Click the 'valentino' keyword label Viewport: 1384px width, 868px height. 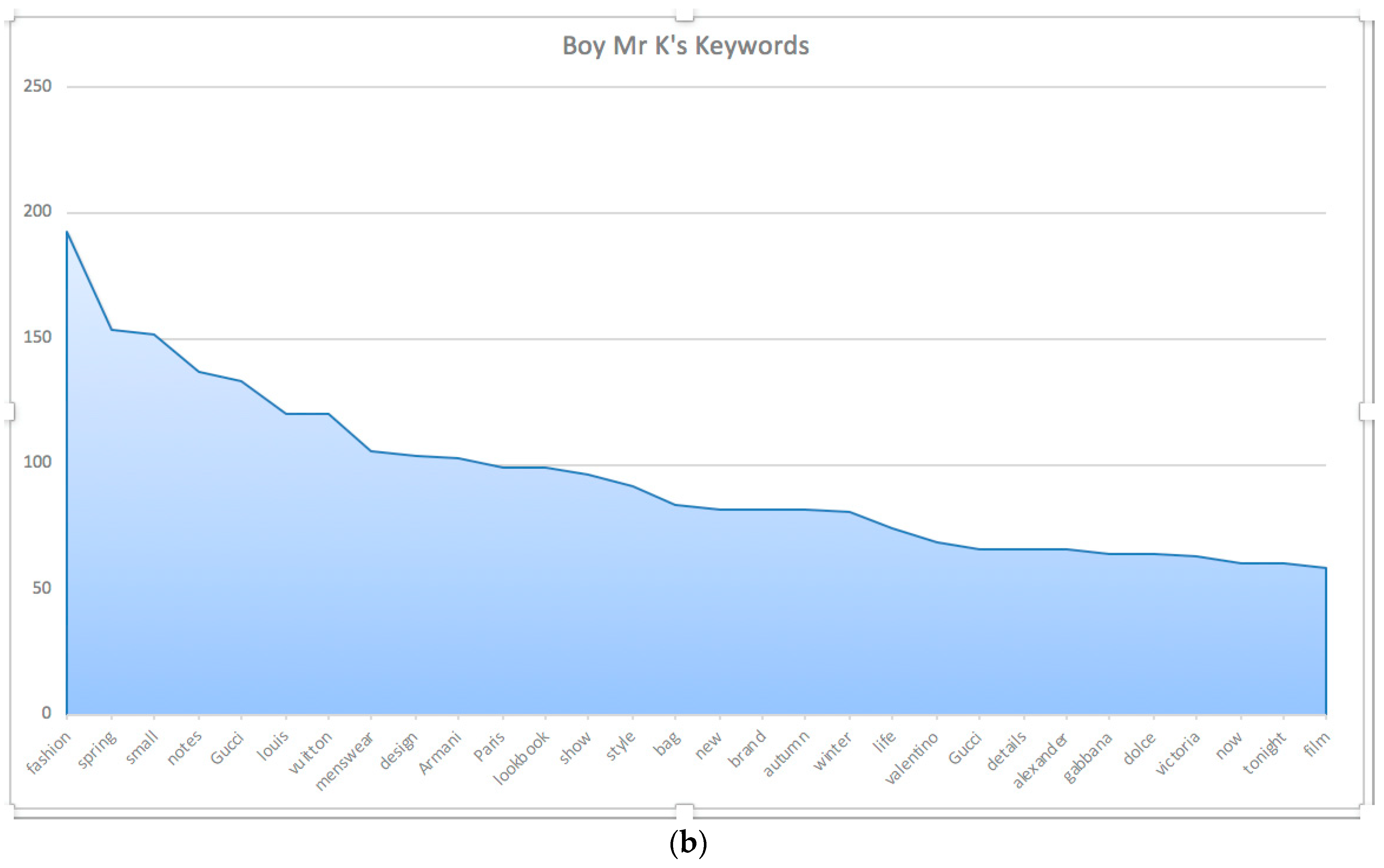click(x=911, y=757)
